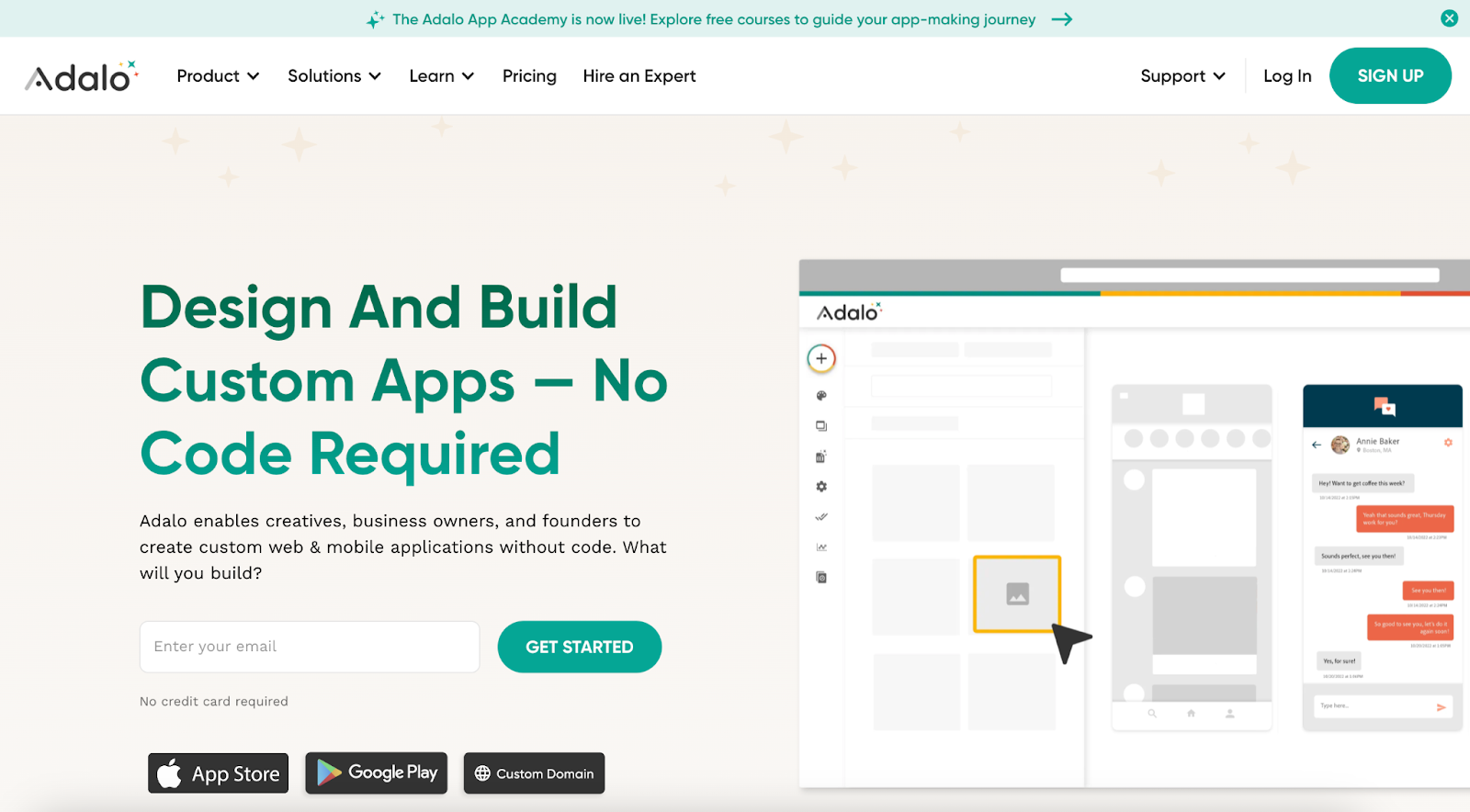The width and height of the screenshot is (1470, 812).
Task: Click the Adalo logo in the navbar
Action: pos(82,76)
